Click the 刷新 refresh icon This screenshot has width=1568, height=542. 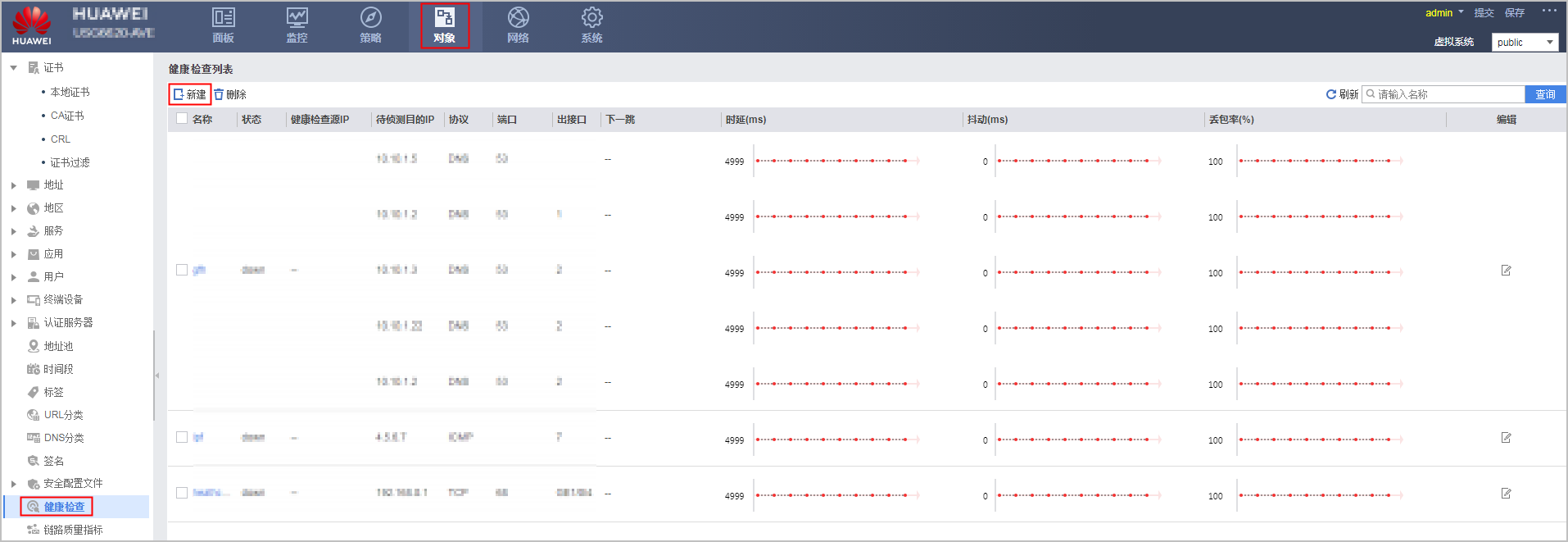coord(1331,94)
